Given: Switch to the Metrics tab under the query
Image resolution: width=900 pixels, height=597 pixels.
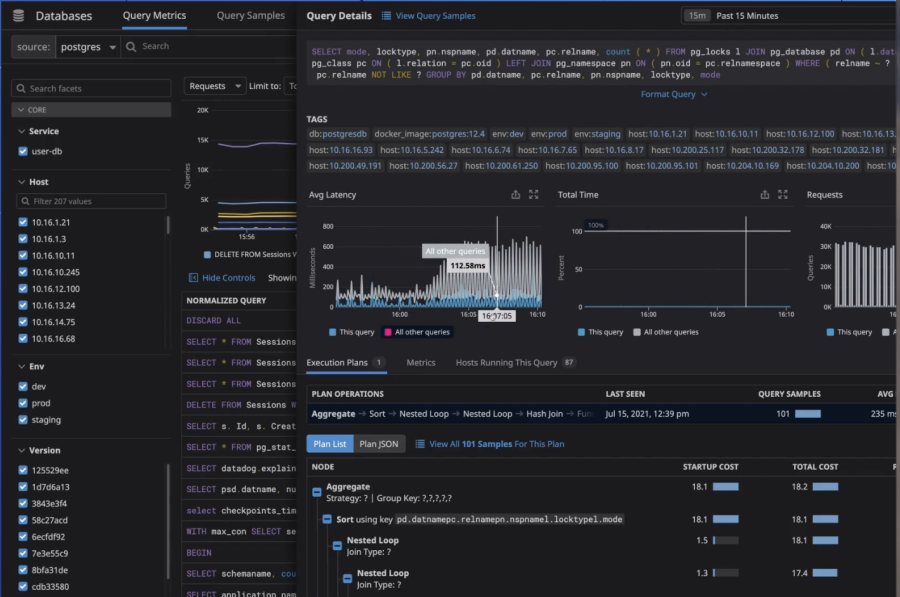Looking at the screenshot, I should pos(424,363).
